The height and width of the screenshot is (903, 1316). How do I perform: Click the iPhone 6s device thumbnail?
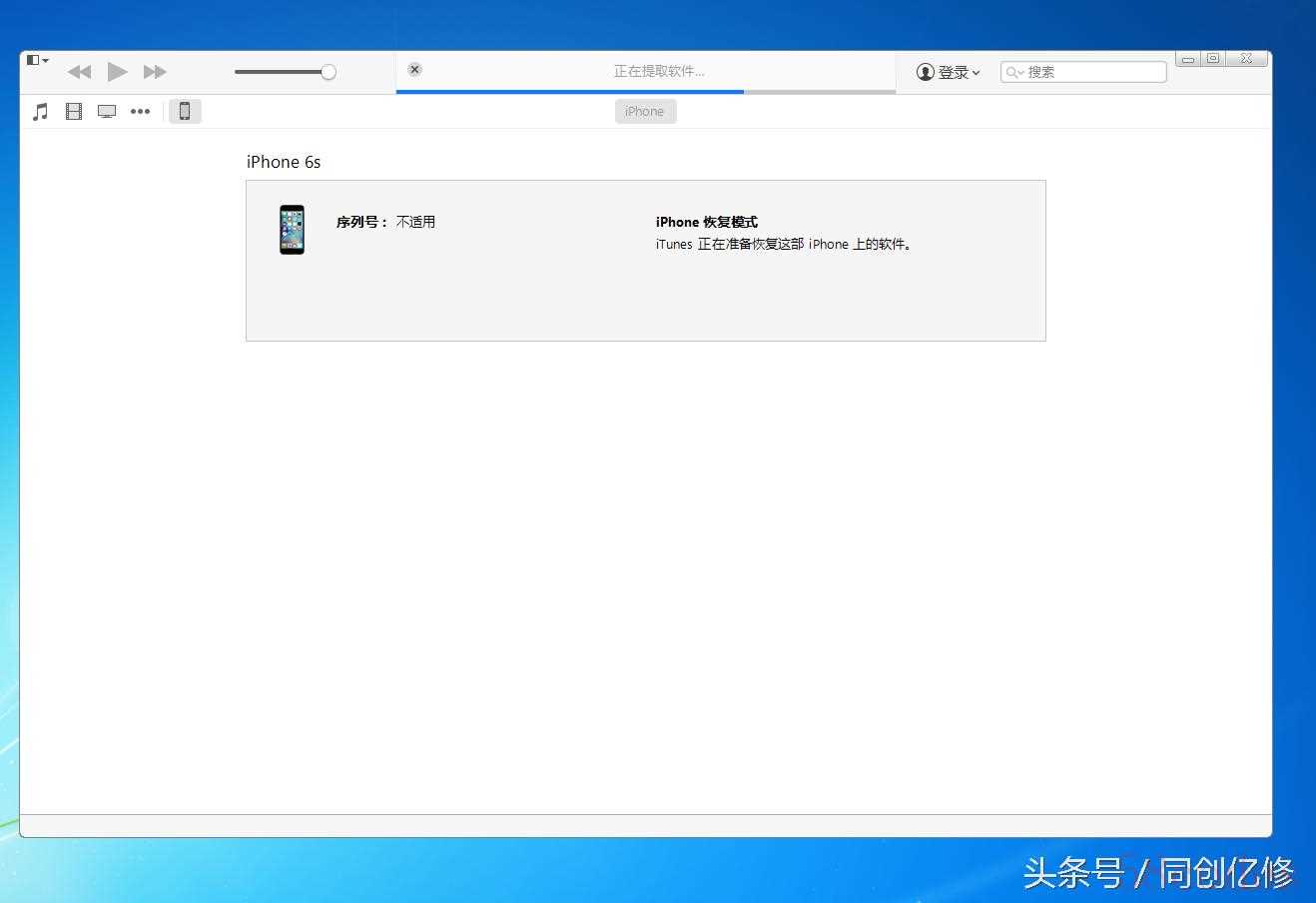click(292, 230)
